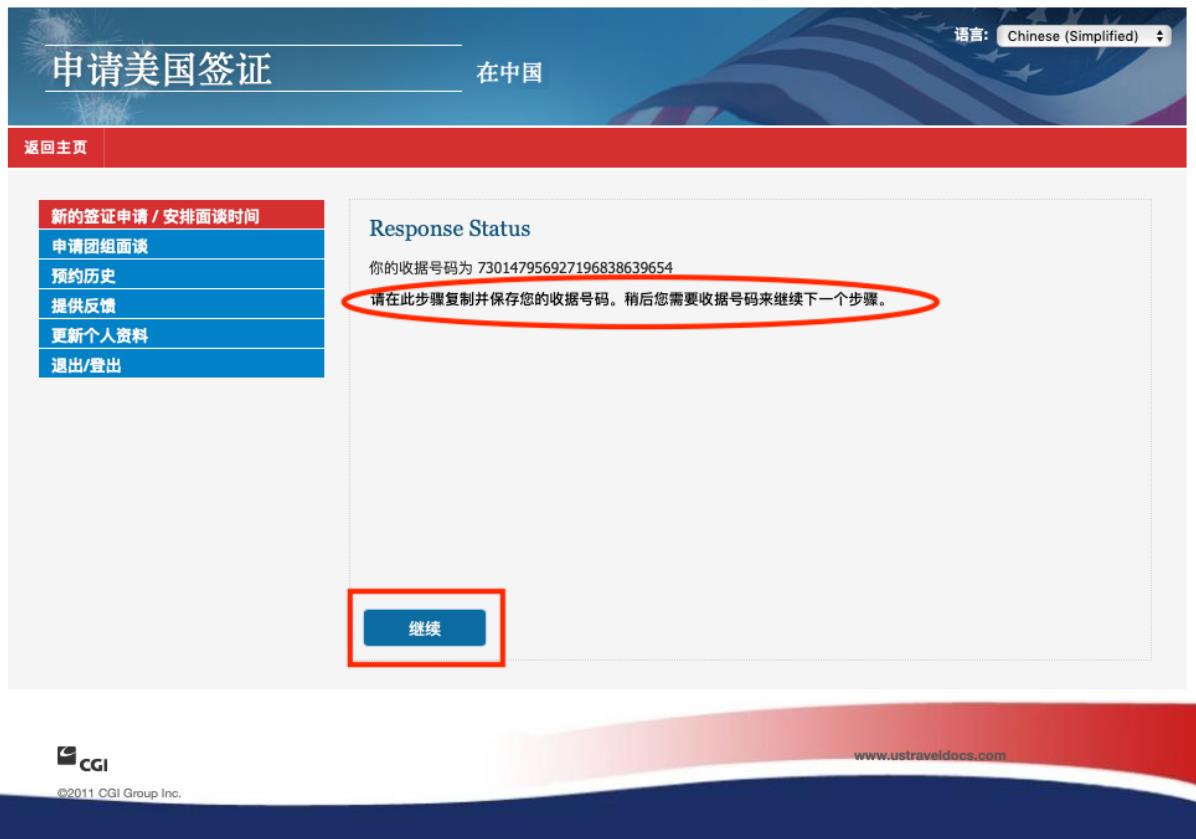1196x839 pixels.
Task: Click the 在中国 header text
Action: point(509,76)
